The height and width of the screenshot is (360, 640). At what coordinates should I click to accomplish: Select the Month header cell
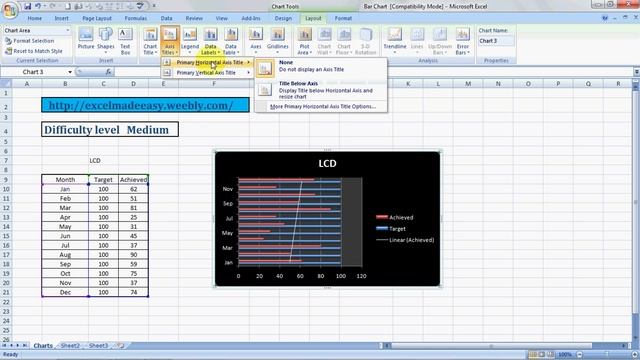pyautogui.click(x=65, y=180)
